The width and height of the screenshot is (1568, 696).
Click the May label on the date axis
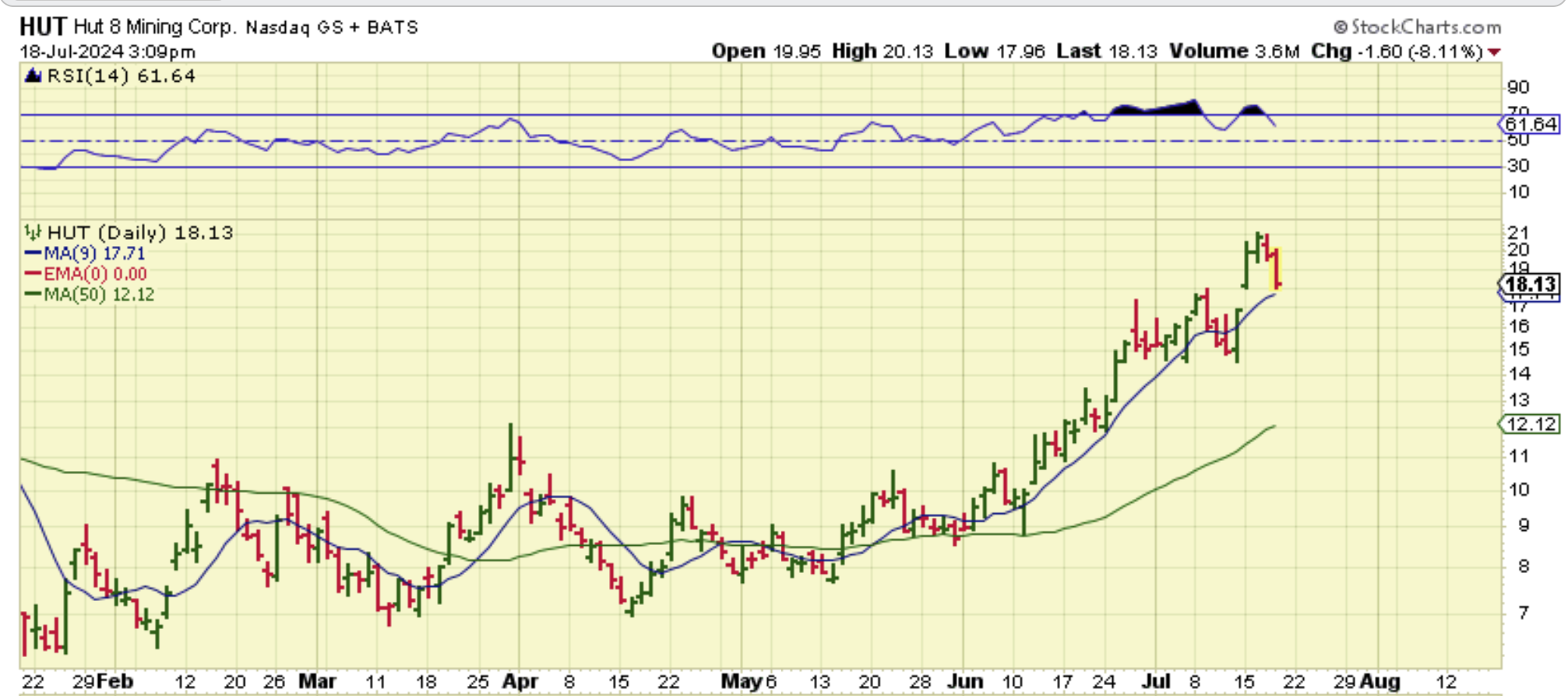click(742, 682)
